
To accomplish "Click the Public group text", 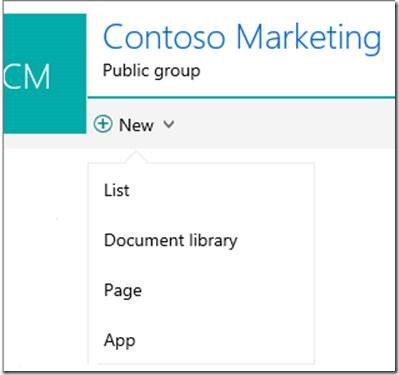I will 152,71.
